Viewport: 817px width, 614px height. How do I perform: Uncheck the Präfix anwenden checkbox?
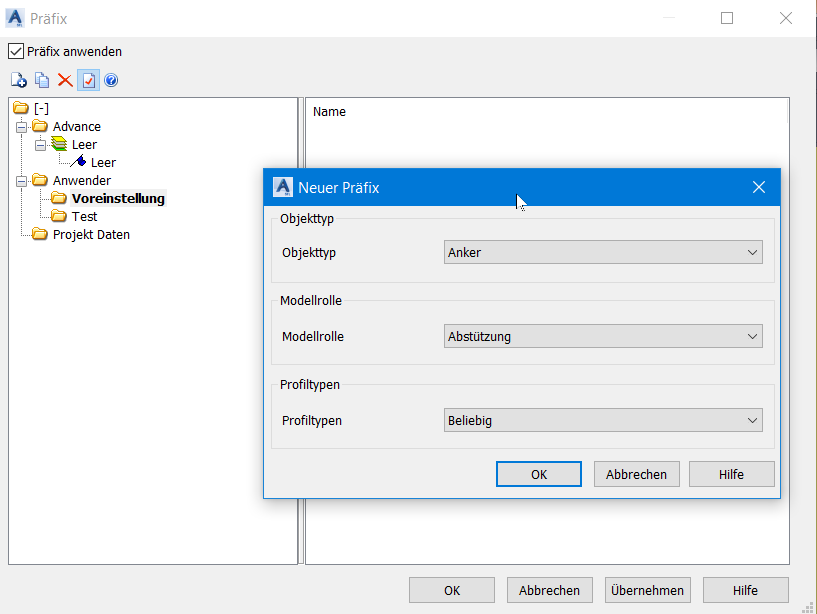[x=15, y=51]
